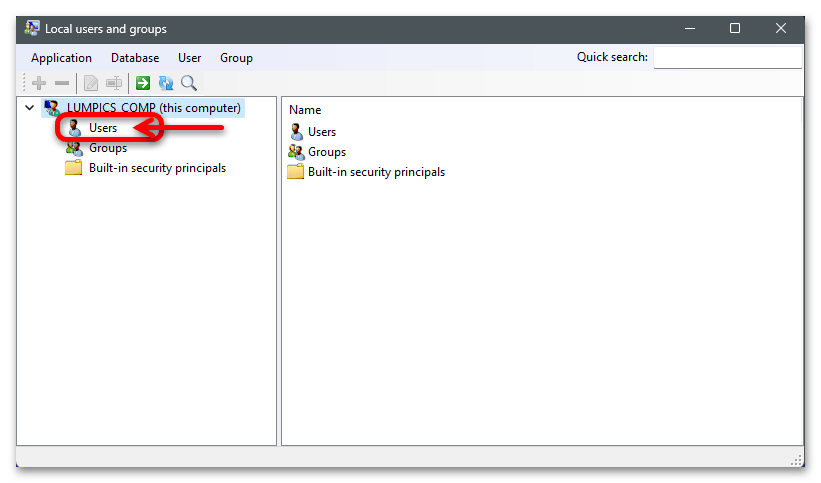Click the rename toolbar icon
The height and width of the screenshot is (483, 821).
point(114,83)
